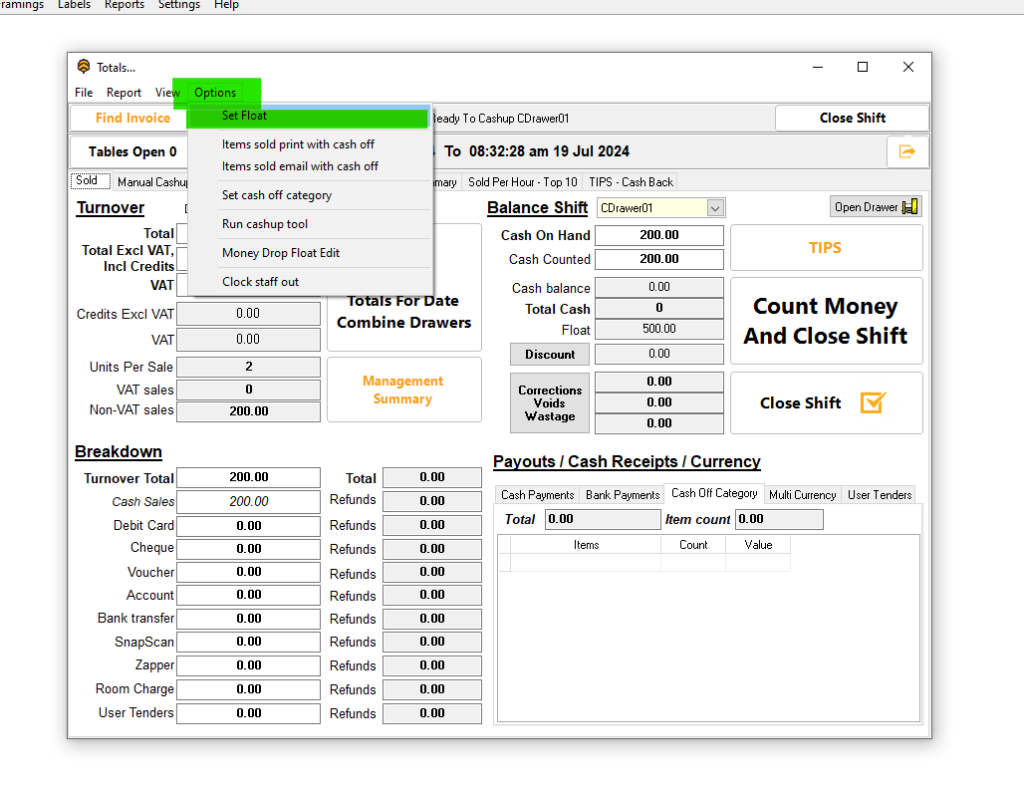This screenshot has height=787, width=1024.
Task: Open the Labels menu in main window
Action: coord(74,5)
